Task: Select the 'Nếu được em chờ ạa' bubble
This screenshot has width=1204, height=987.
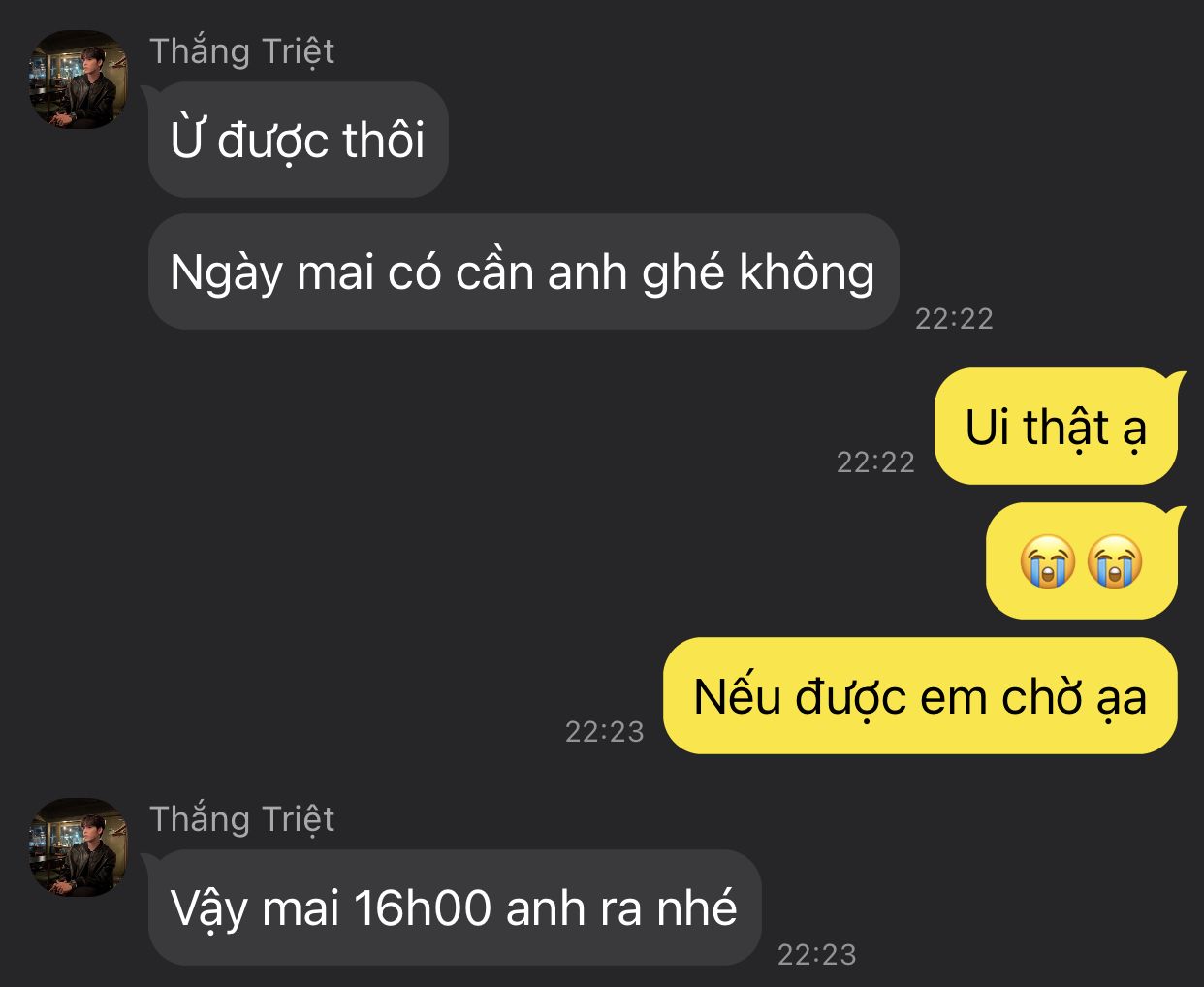Action: click(921, 696)
